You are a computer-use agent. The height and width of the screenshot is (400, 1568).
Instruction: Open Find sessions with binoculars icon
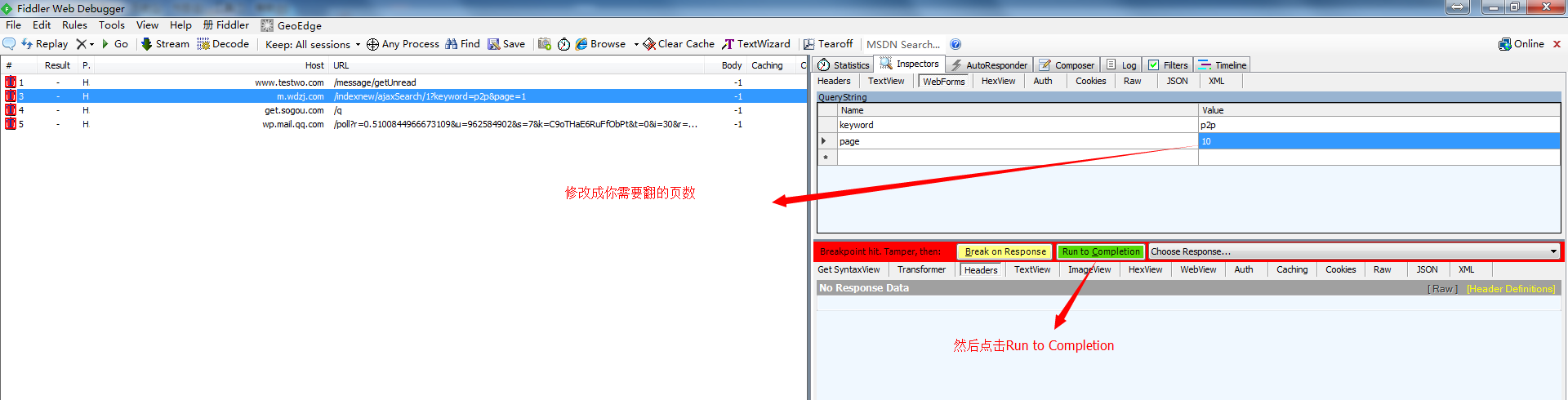click(462, 44)
